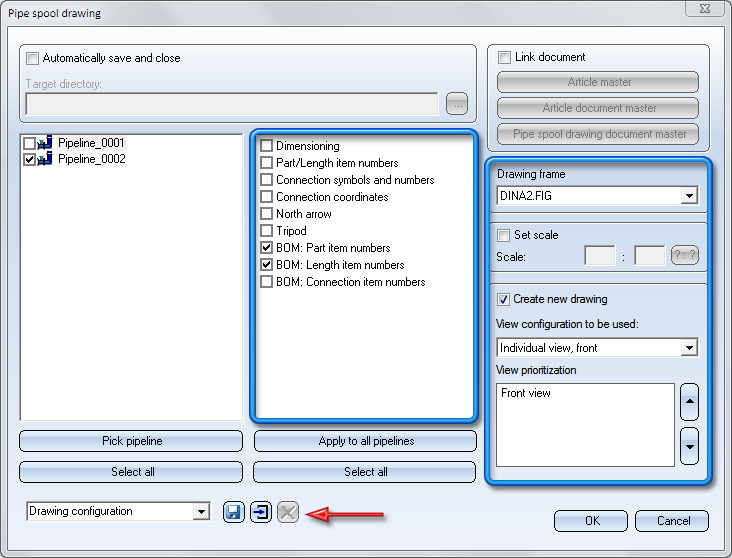Toggle Part/Length item numbers checkbox
Viewport: 732px width, 558px height.
tap(267, 162)
